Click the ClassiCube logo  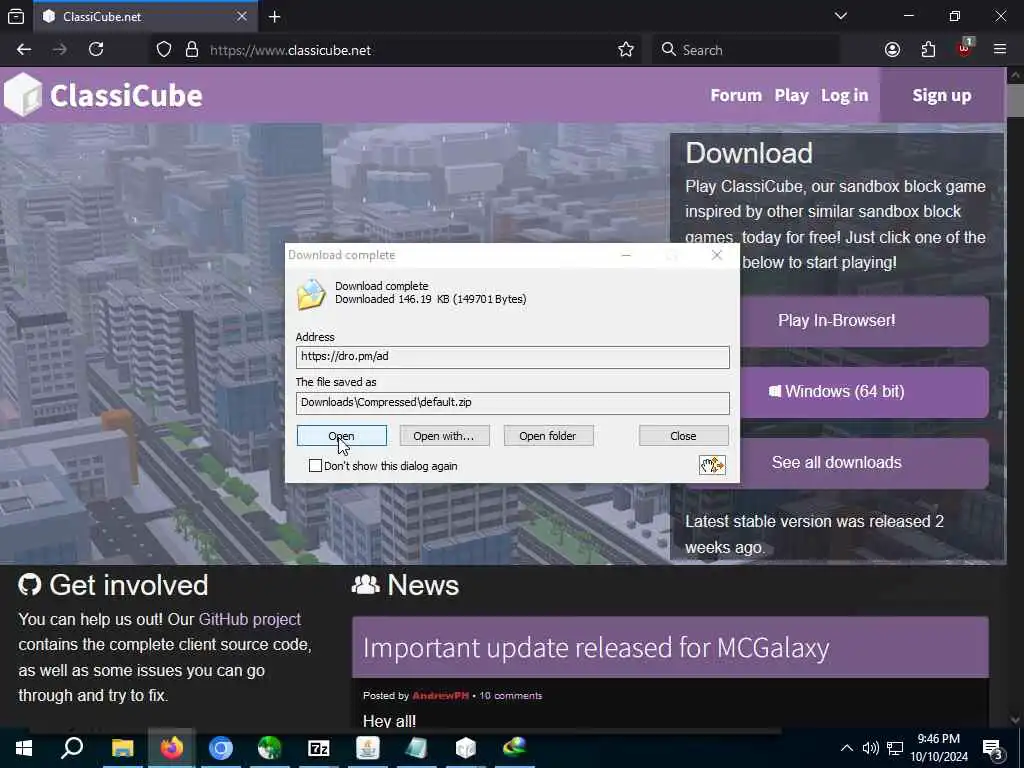tap(103, 95)
